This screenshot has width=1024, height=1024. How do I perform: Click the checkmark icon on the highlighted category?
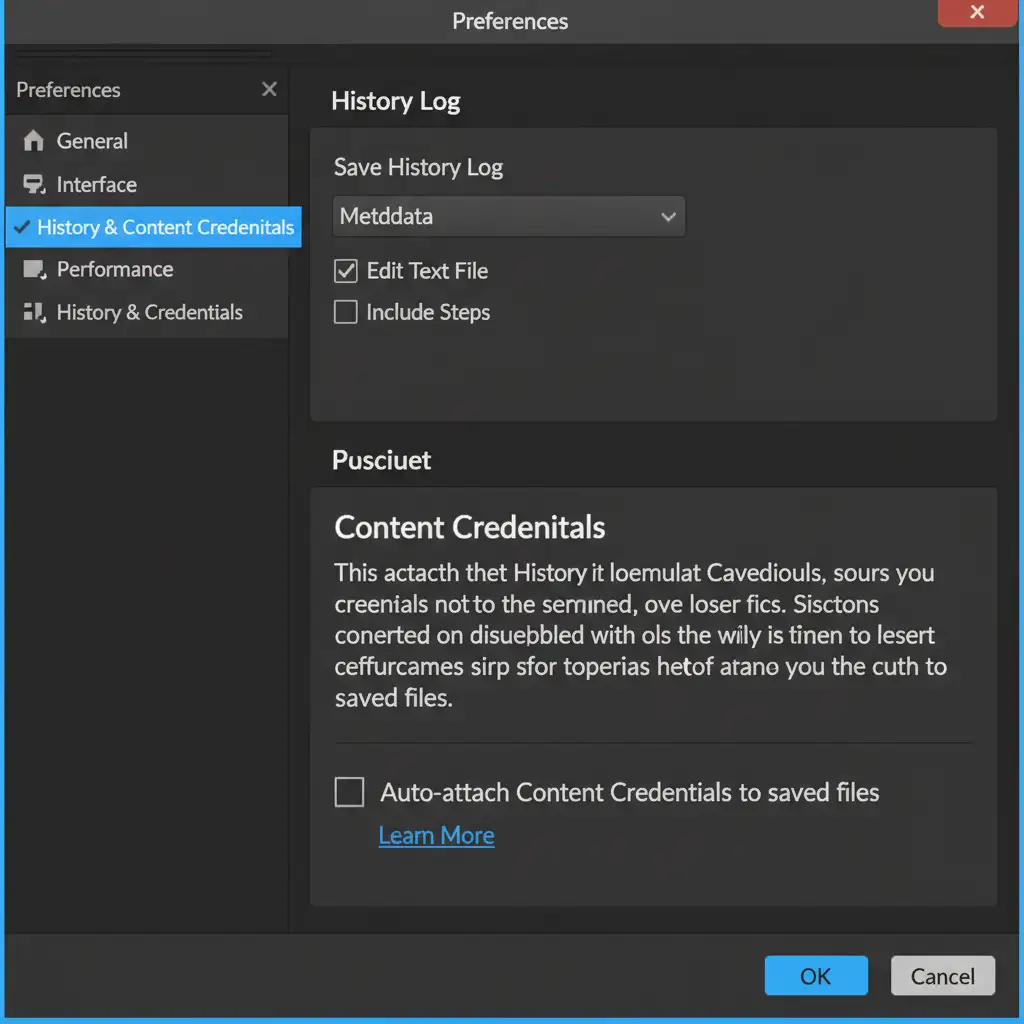click(x=20, y=227)
